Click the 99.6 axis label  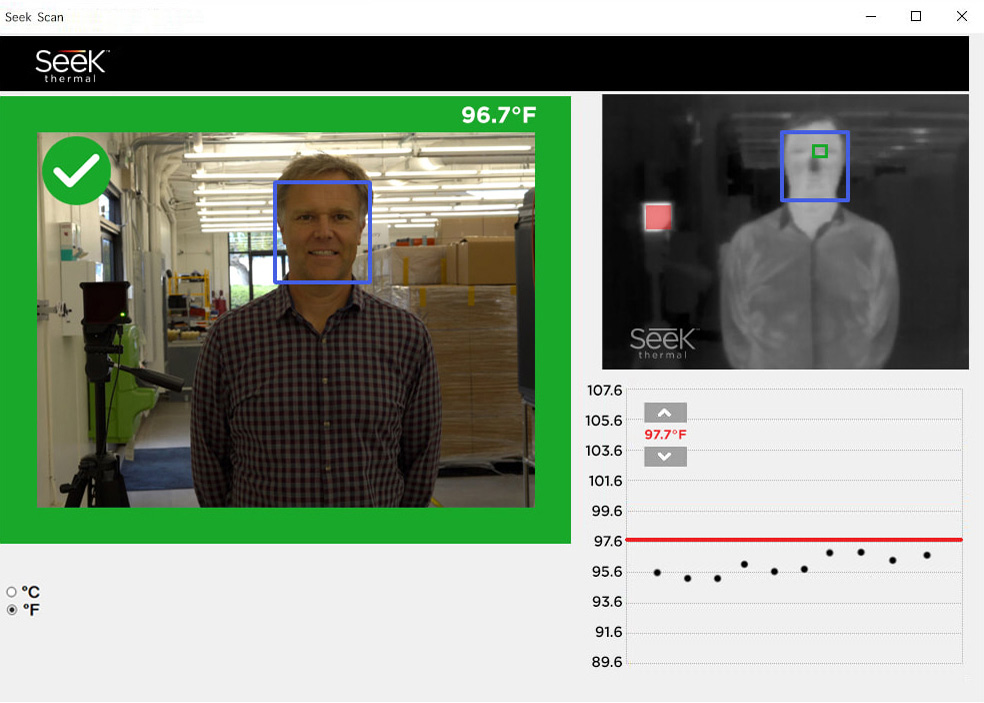(607, 511)
